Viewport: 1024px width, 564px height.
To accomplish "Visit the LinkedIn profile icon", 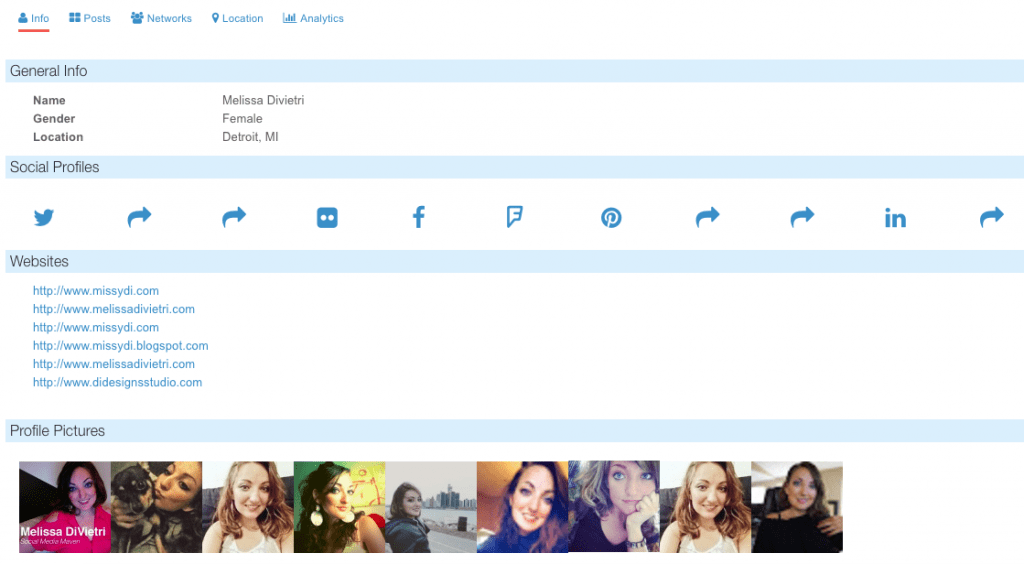I will [895, 217].
